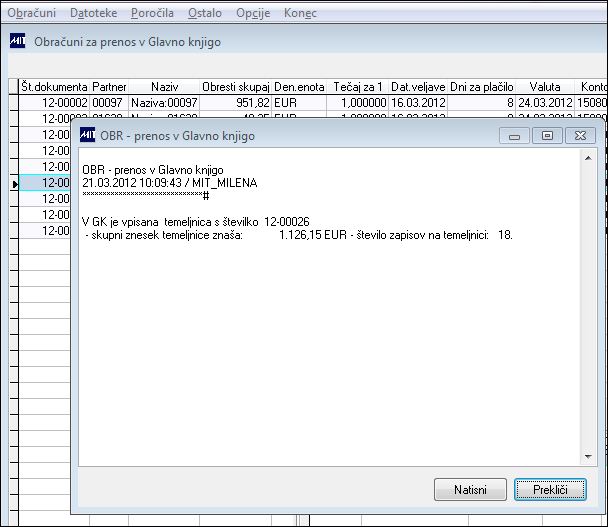Minimize the OBR prenos dialog

(x=514, y=136)
